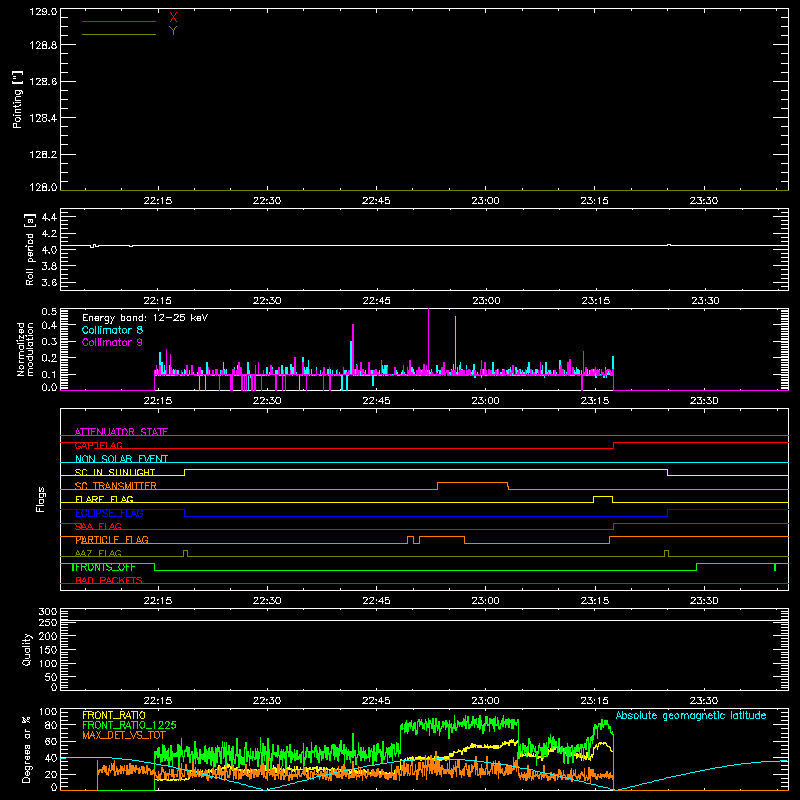The width and height of the screenshot is (800, 800).
Task: Click the 0.5 tick on modulation axis
Action: 49,312
